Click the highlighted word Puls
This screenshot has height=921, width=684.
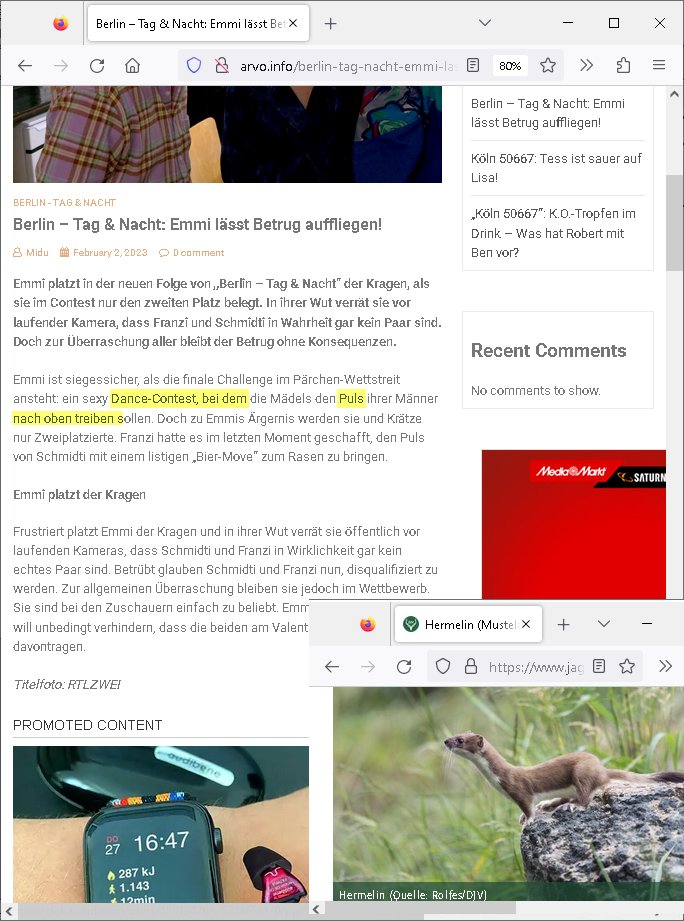[351, 399]
